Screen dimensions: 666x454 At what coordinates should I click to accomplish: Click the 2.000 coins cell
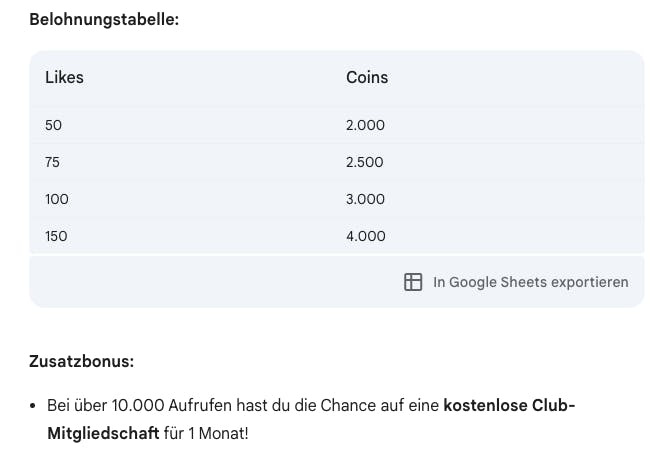coord(365,125)
